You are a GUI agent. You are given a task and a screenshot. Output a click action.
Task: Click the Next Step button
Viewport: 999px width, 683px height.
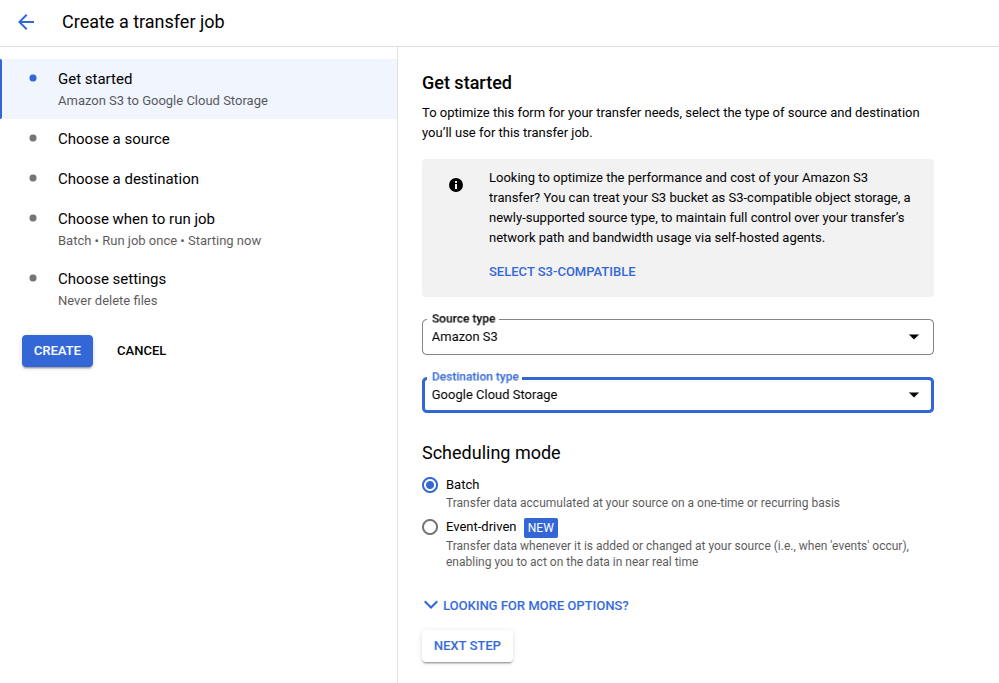pyautogui.click(x=467, y=646)
